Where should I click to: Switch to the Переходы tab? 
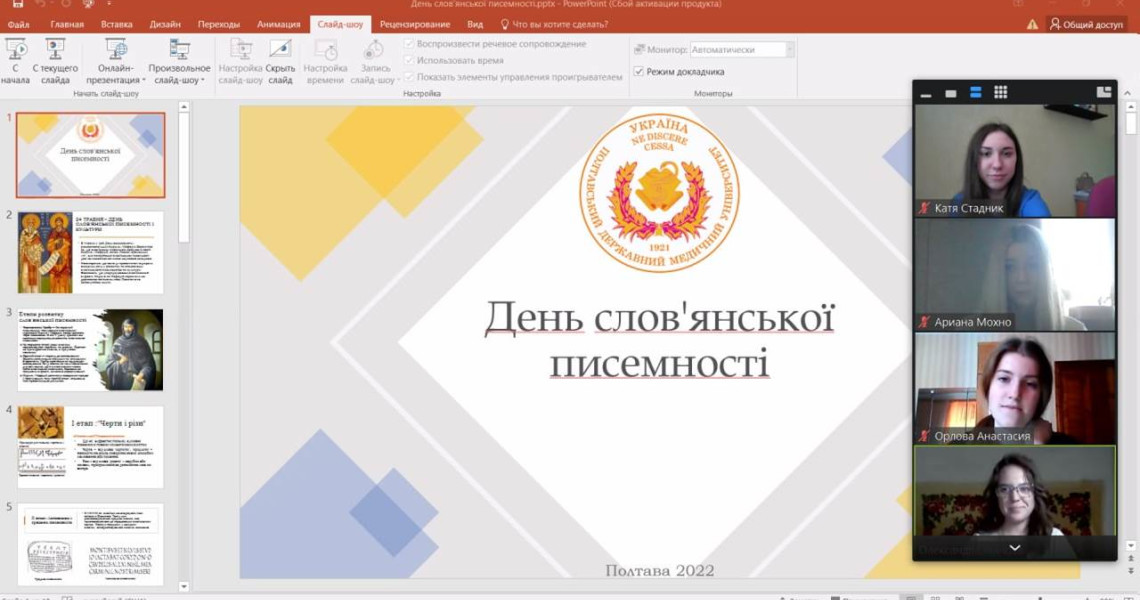[218, 24]
